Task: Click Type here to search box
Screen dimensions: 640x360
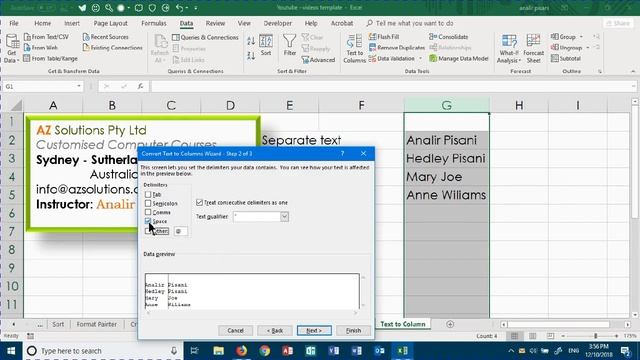Action: point(102,351)
